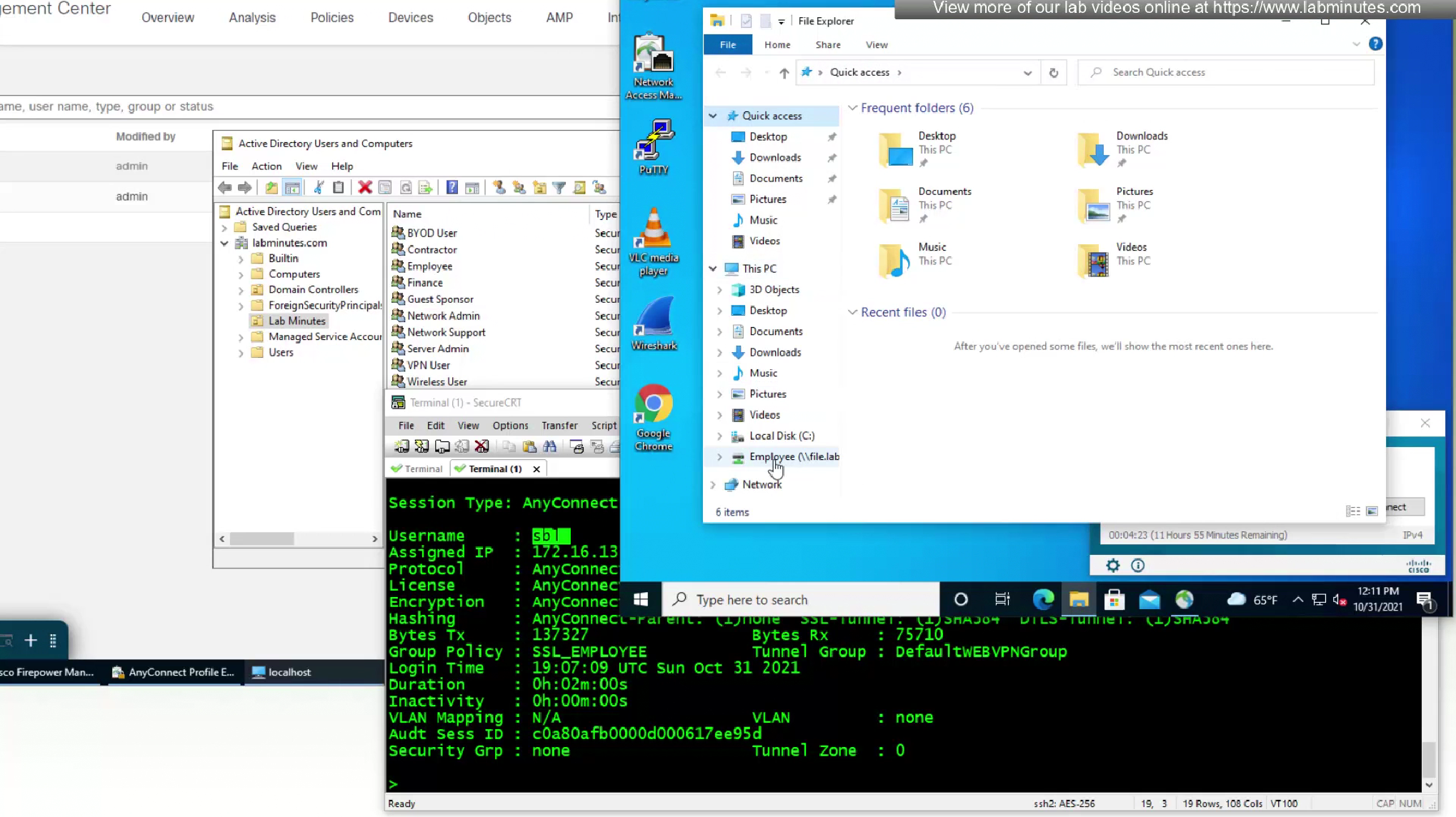Select the Employee mapped network drive

coord(794,457)
